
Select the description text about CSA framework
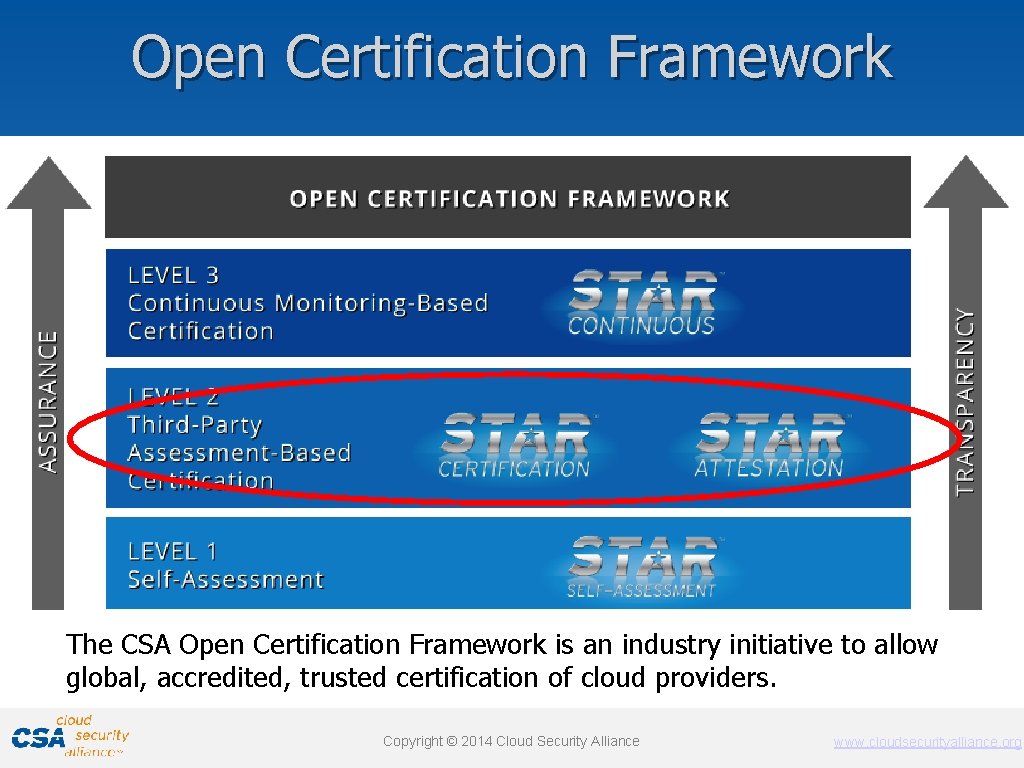tap(500, 660)
